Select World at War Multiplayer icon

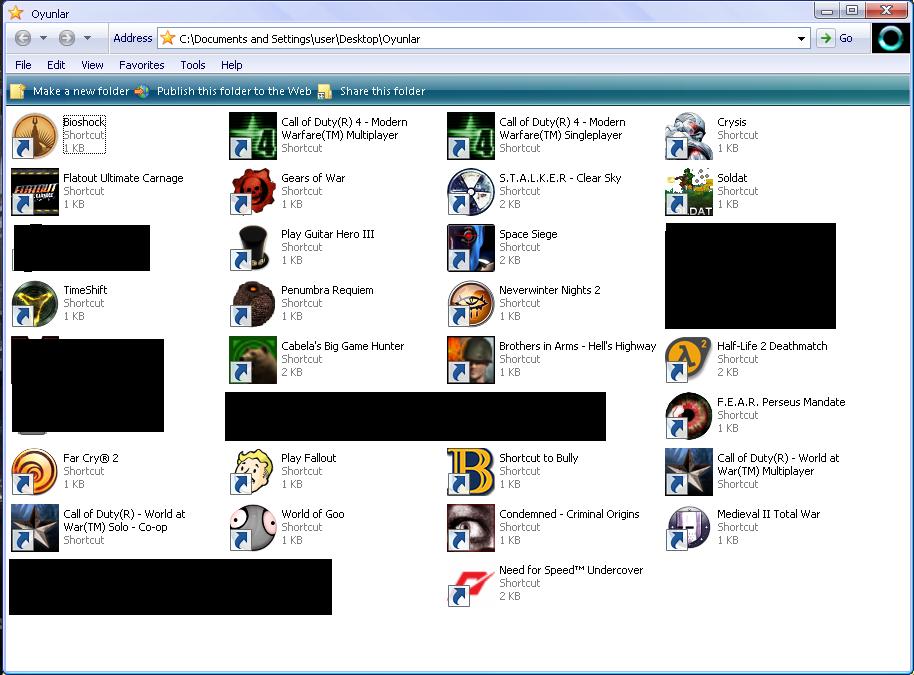pos(689,472)
